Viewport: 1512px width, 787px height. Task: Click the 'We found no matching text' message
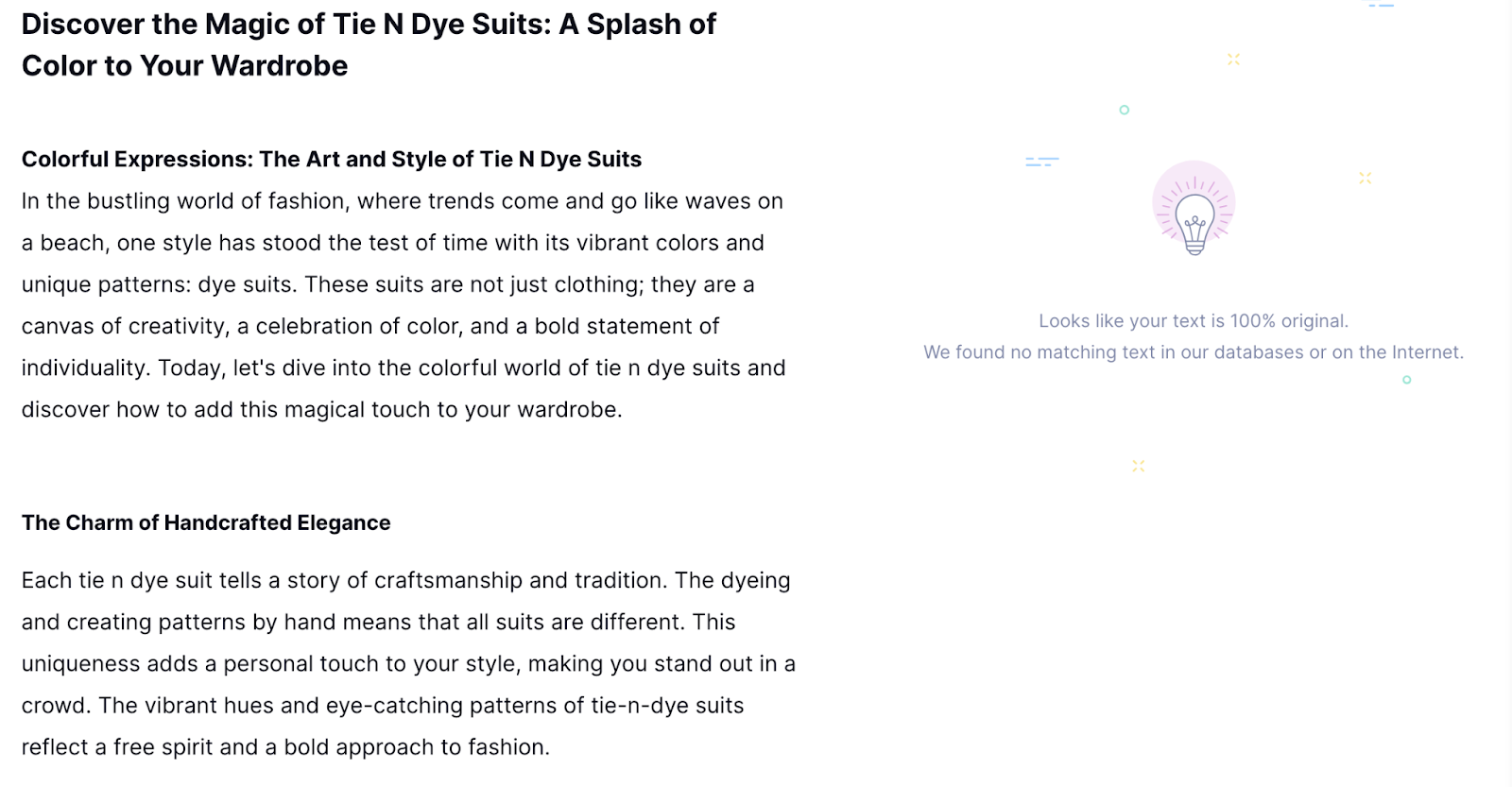[x=1194, y=352]
